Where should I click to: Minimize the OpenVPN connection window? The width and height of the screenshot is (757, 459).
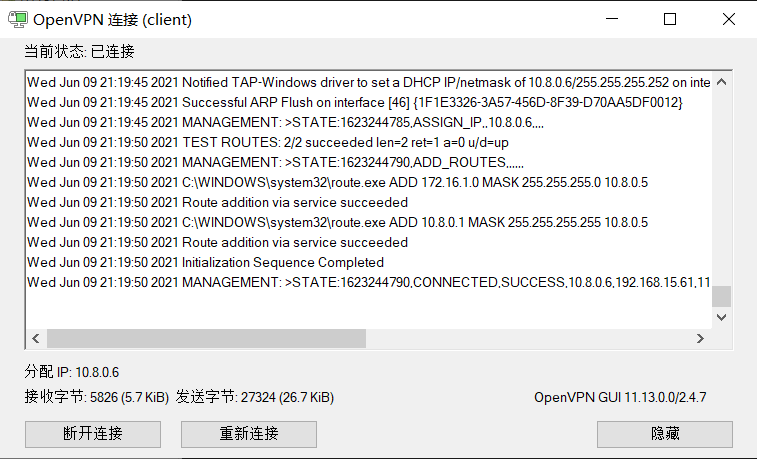(x=613, y=19)
